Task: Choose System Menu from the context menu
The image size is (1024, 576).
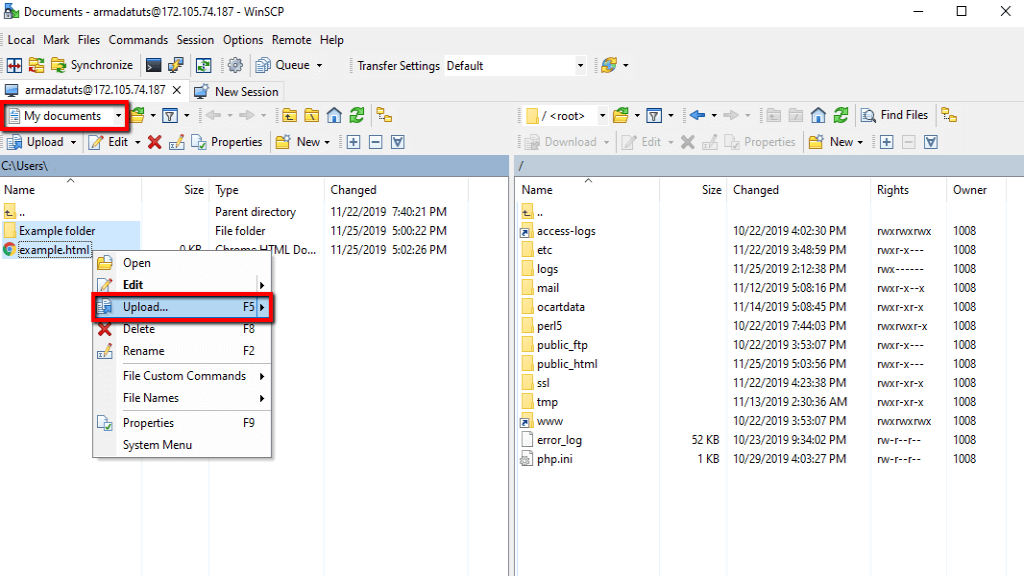Action: point(182,445)
